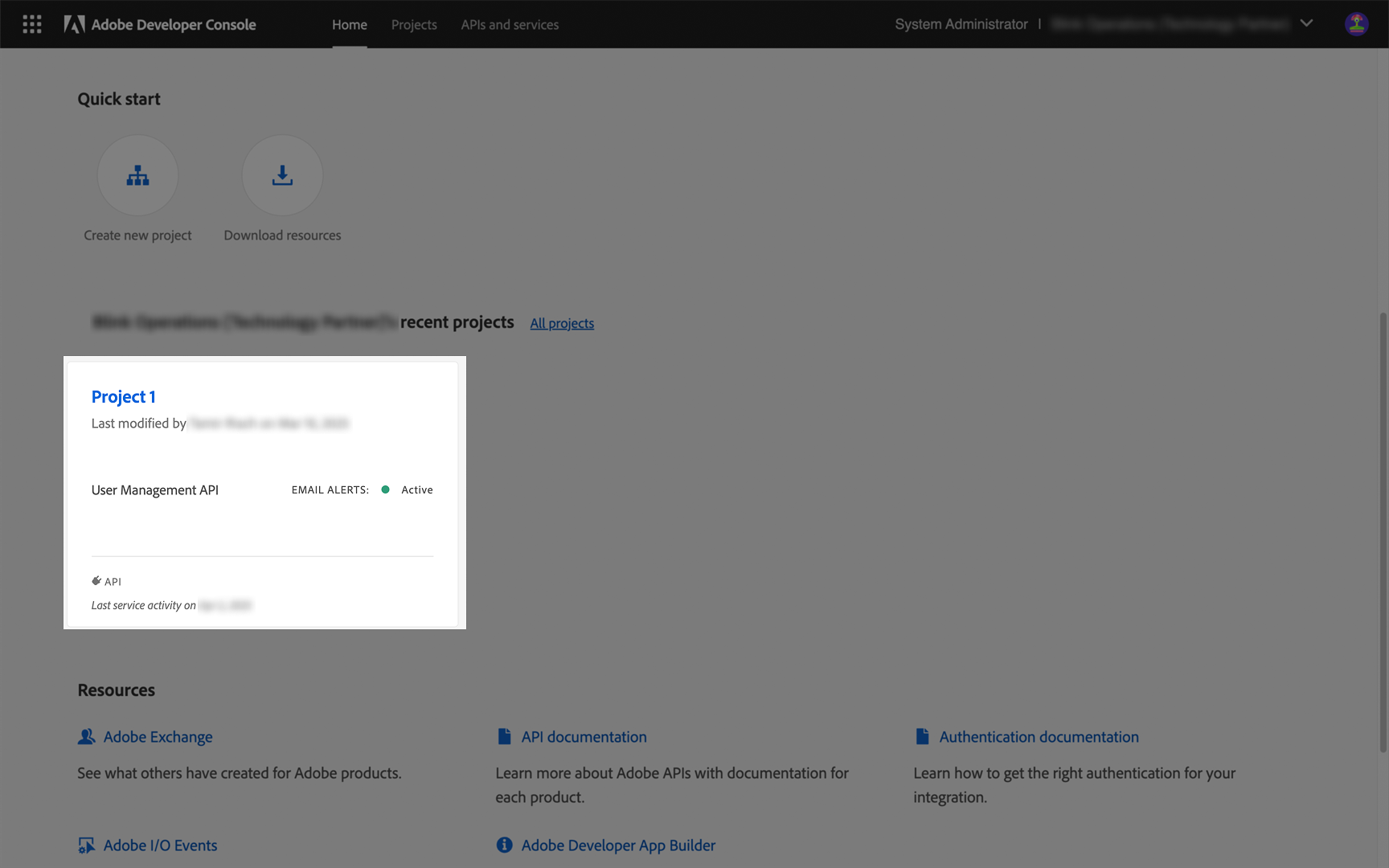The image size is (1389, 868).
Task: Click the Quick start heading
Action: 119,99
